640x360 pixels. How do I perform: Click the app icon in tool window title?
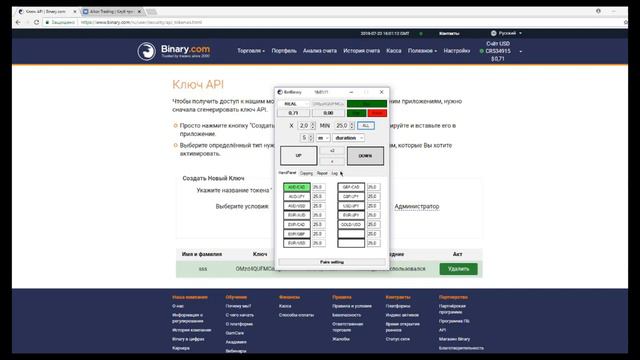(x=280, y=92)
